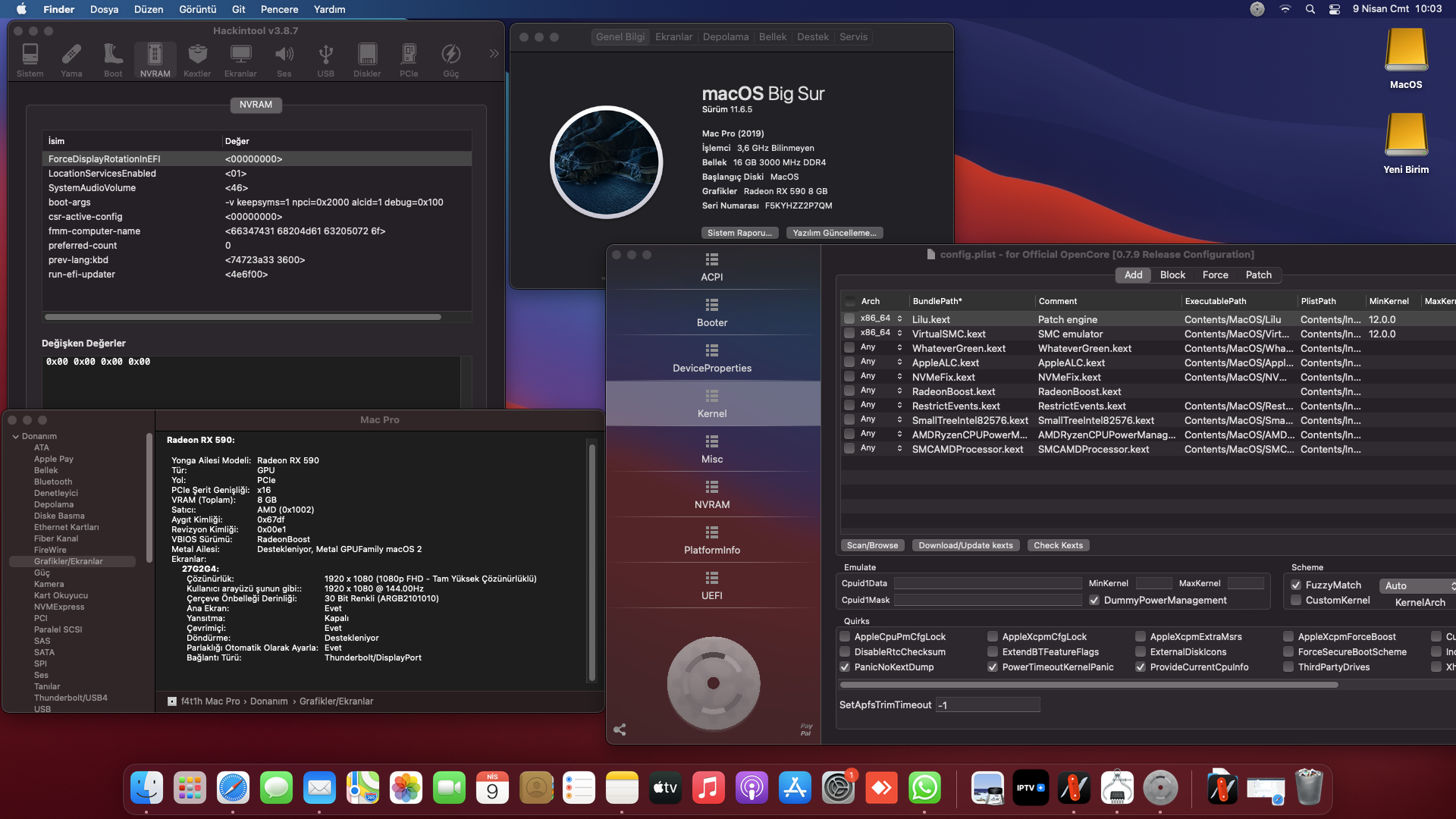The width and height of the screenshot is (1456, 819).
Task: Uncheck the PanicNoKextDump quirk
Action: [x=845, y=667]
